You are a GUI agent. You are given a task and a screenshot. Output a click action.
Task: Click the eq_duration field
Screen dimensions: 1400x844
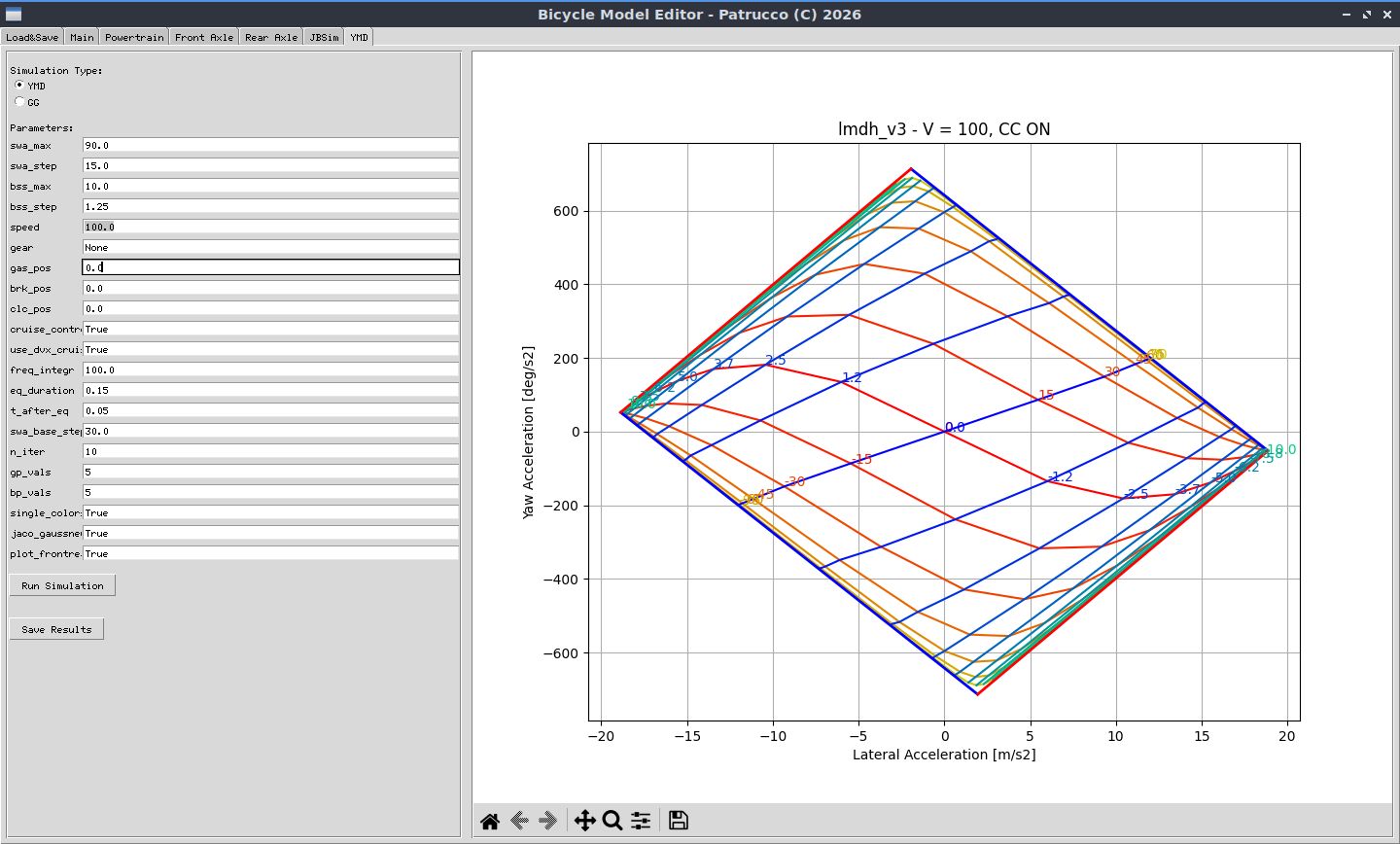pos(270,390)
